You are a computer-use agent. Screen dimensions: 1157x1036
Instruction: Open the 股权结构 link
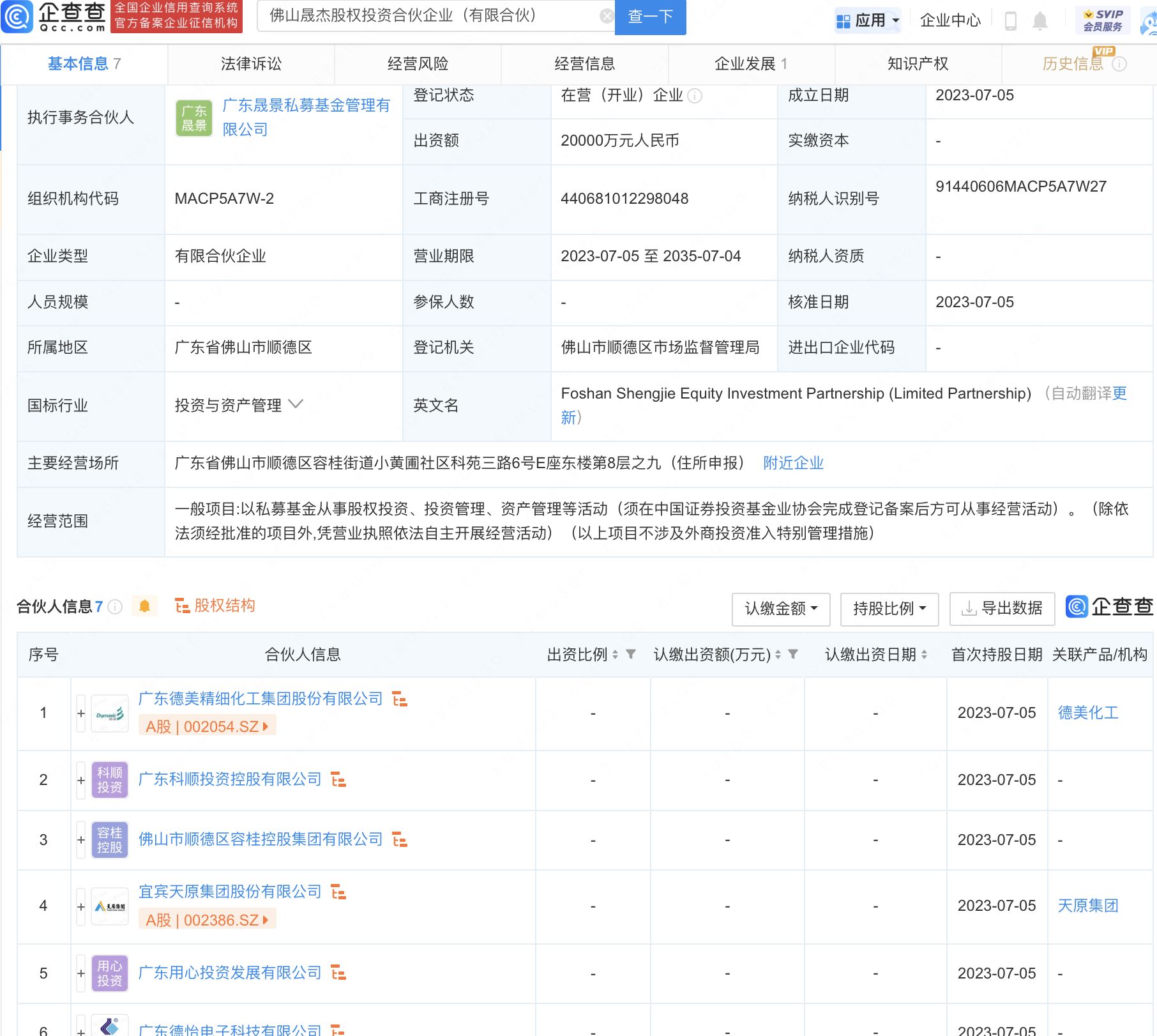pyautogui.click(x=215, y=606)
